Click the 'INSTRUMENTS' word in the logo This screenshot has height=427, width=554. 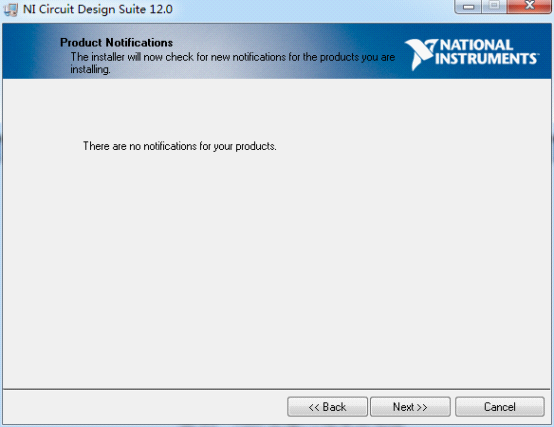(486, 59)
